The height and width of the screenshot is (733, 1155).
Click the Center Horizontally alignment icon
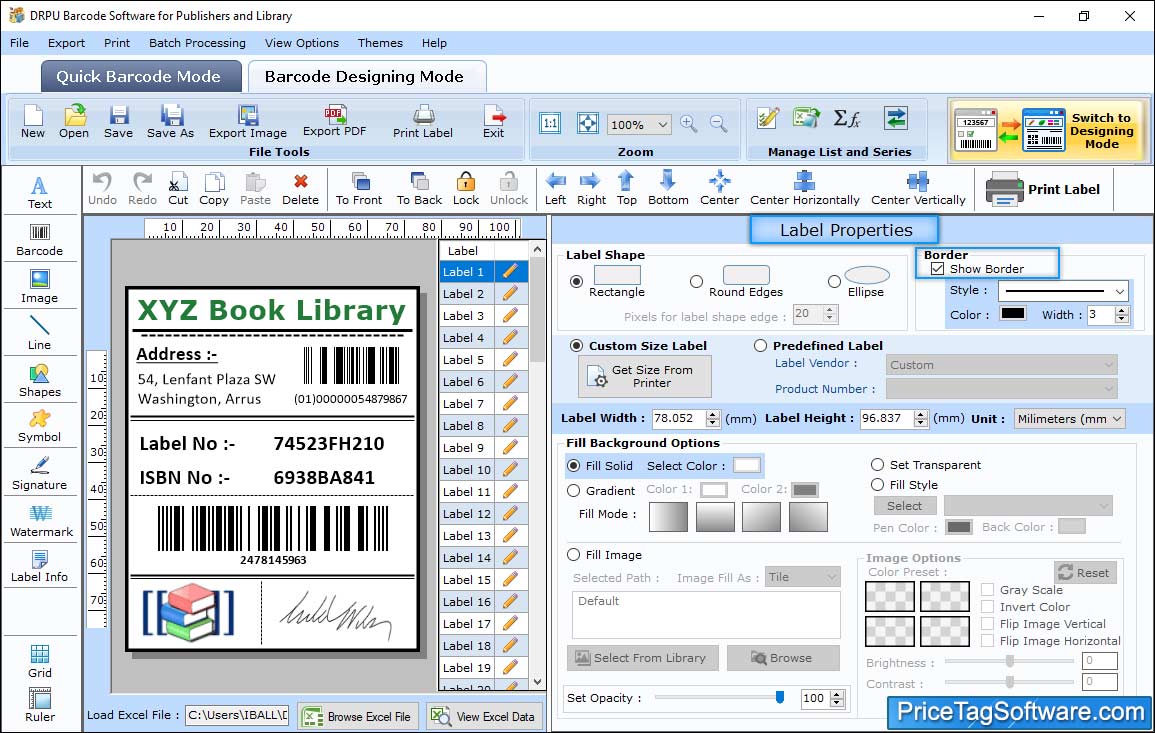(804, 187)
